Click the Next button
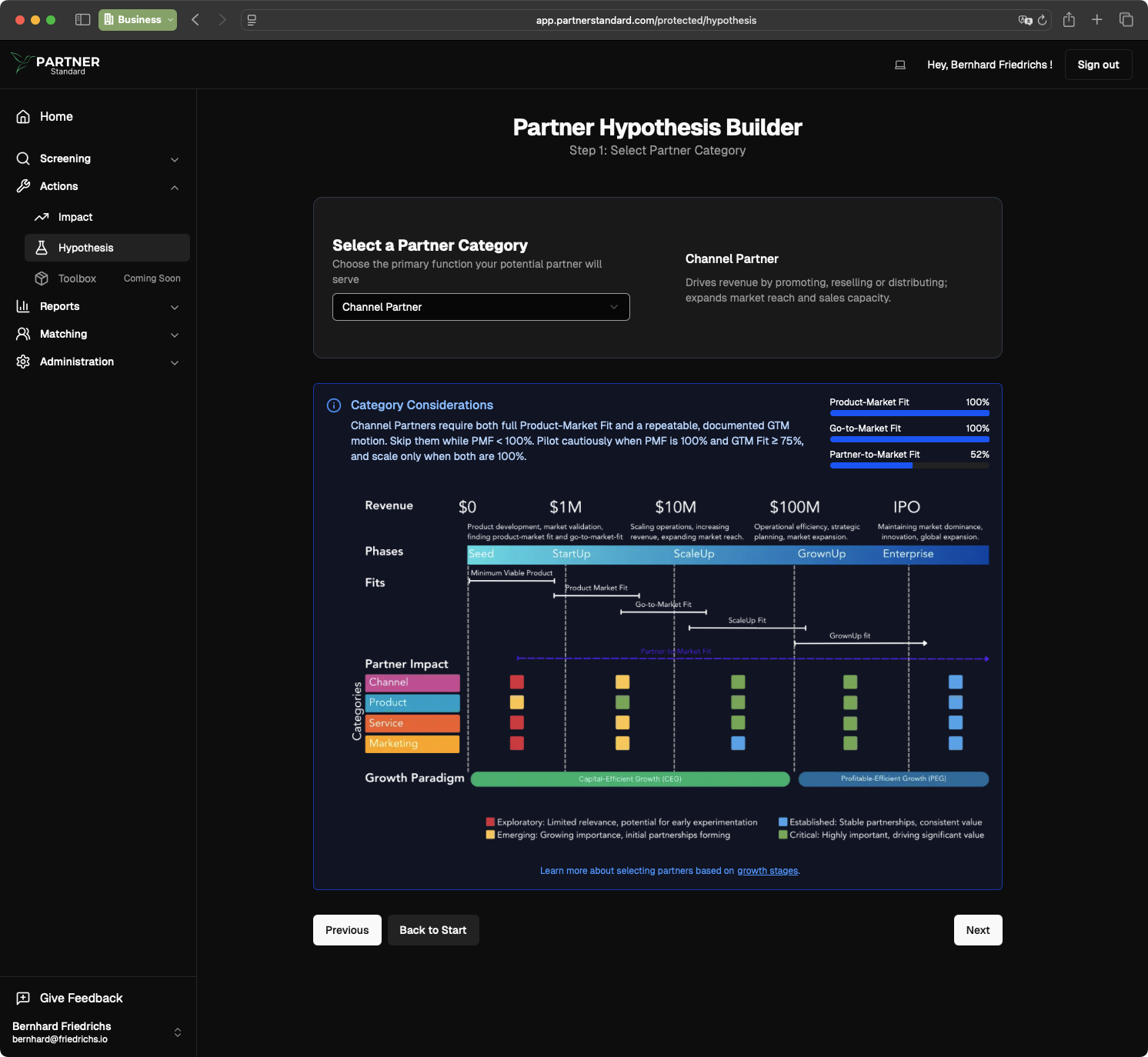Viewport: 1148px width, 1057px height. 978,930
